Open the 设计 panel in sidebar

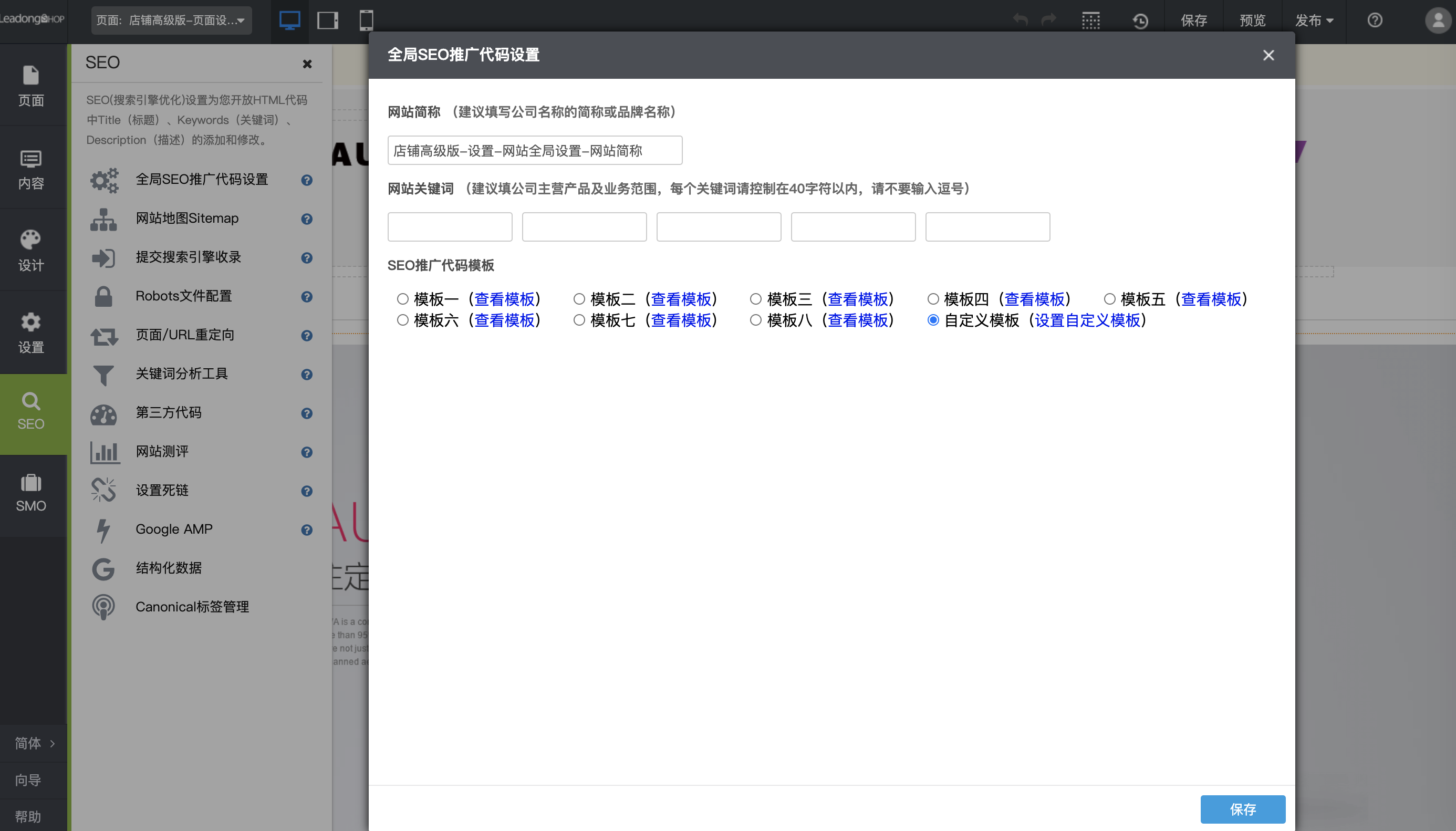[x=32, y=250]
